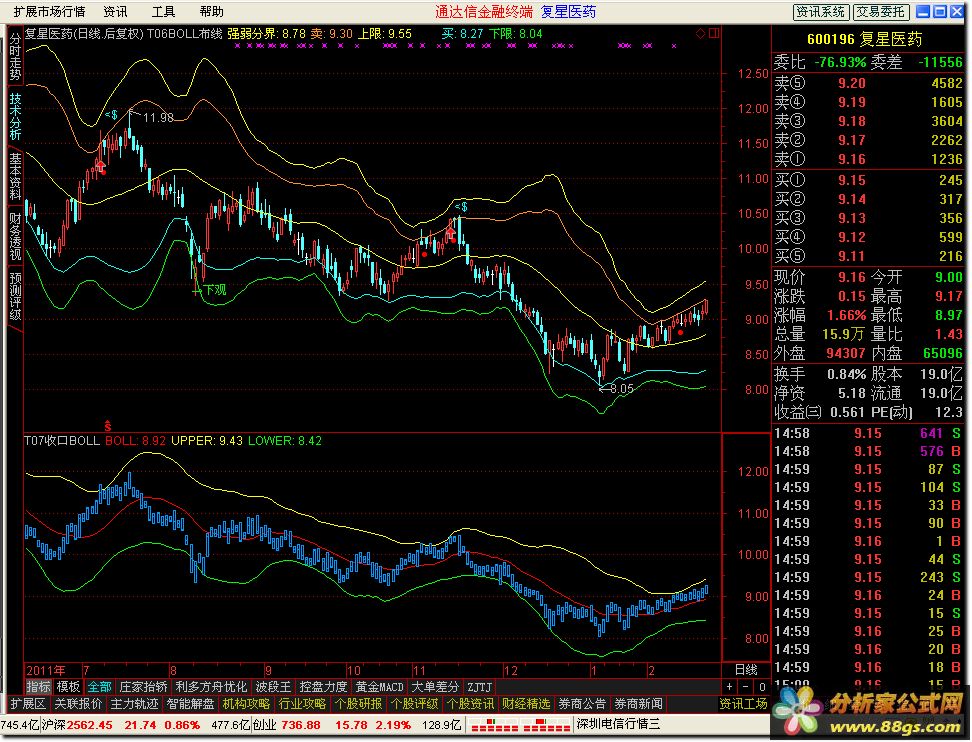Click the <$ sell signal near 11.98 peak
Viewport: 972px width, 742px height.
[x=111, y=115]
